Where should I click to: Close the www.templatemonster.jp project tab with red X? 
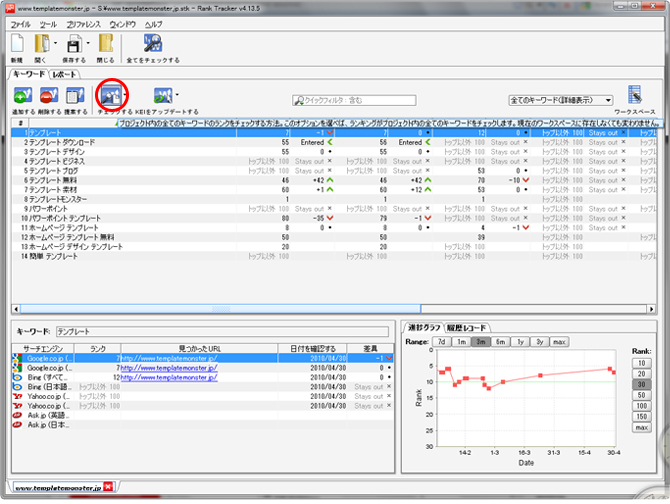109,486
